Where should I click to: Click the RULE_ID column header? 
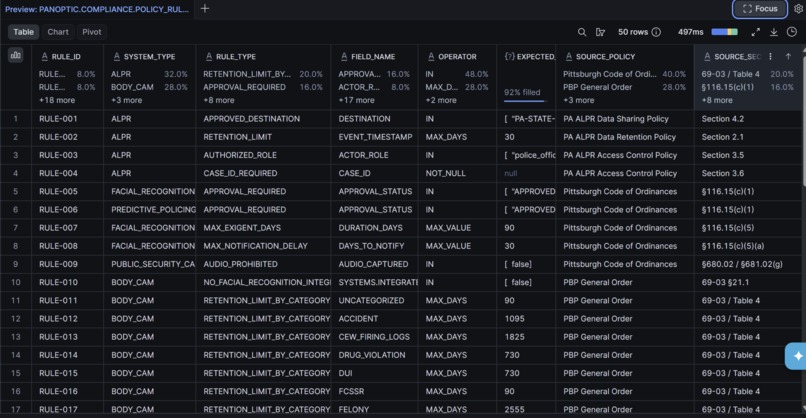pyautogui.click(x=67, y=57)
